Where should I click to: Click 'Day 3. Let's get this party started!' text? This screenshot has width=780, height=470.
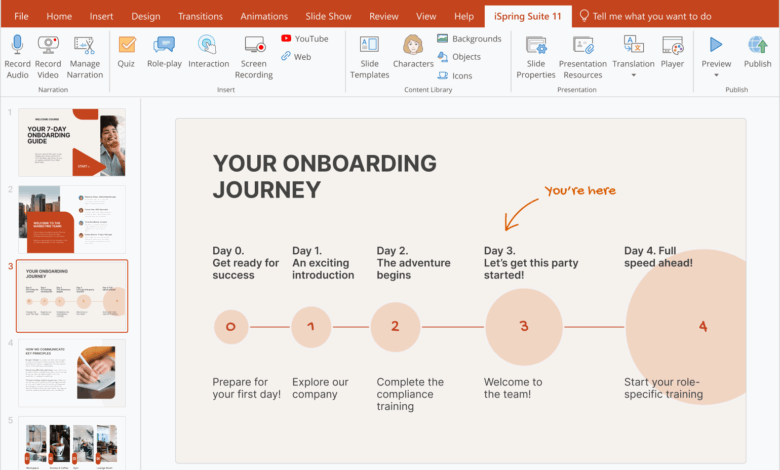531,263
